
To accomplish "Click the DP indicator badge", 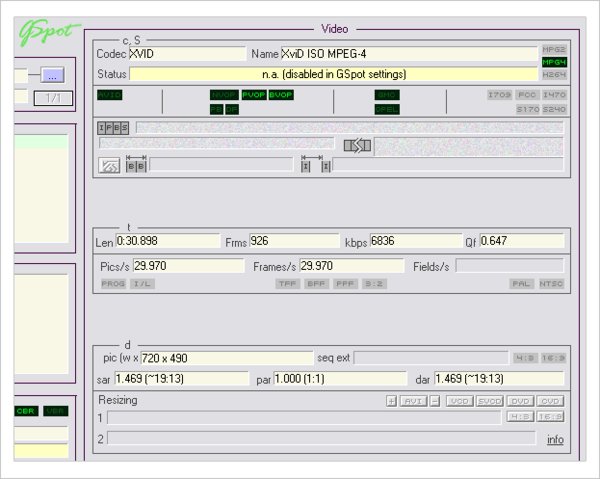I will click(232, 109).
